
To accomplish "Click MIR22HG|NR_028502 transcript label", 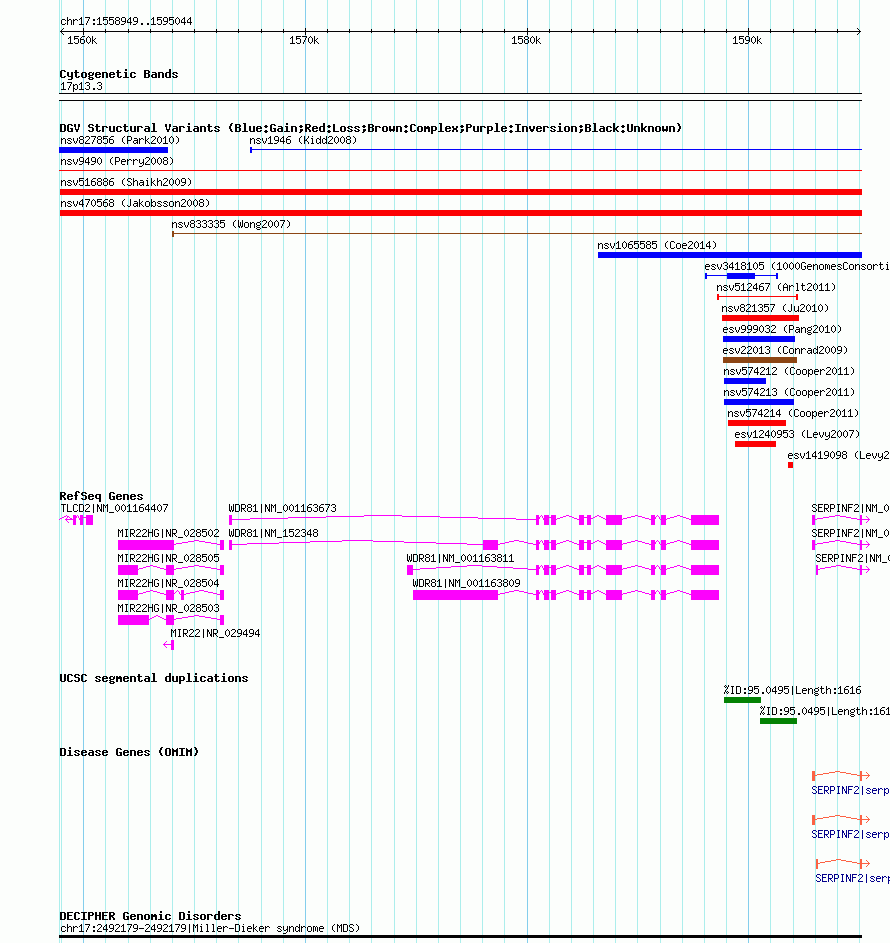I will 168,533.
